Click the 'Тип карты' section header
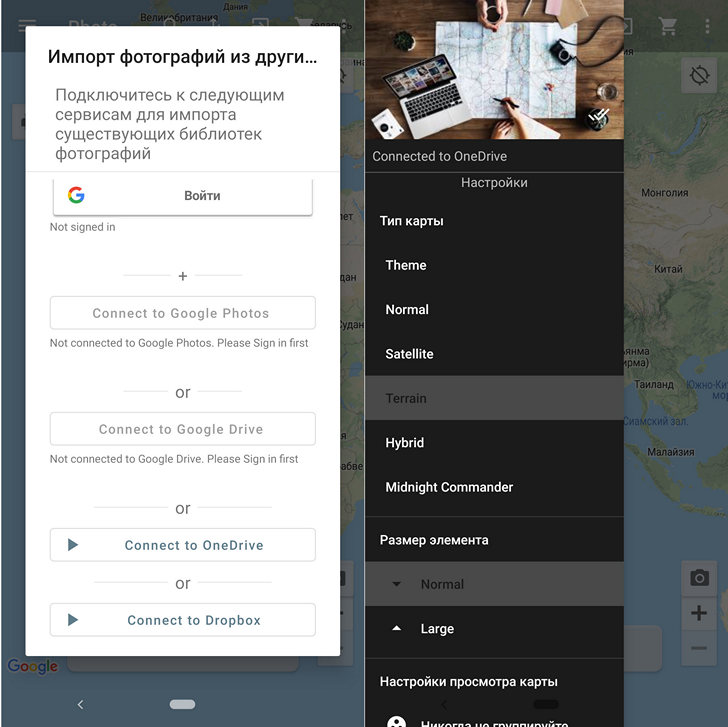The height and width of the screenshot is (727, 728). tap(411, 221)
